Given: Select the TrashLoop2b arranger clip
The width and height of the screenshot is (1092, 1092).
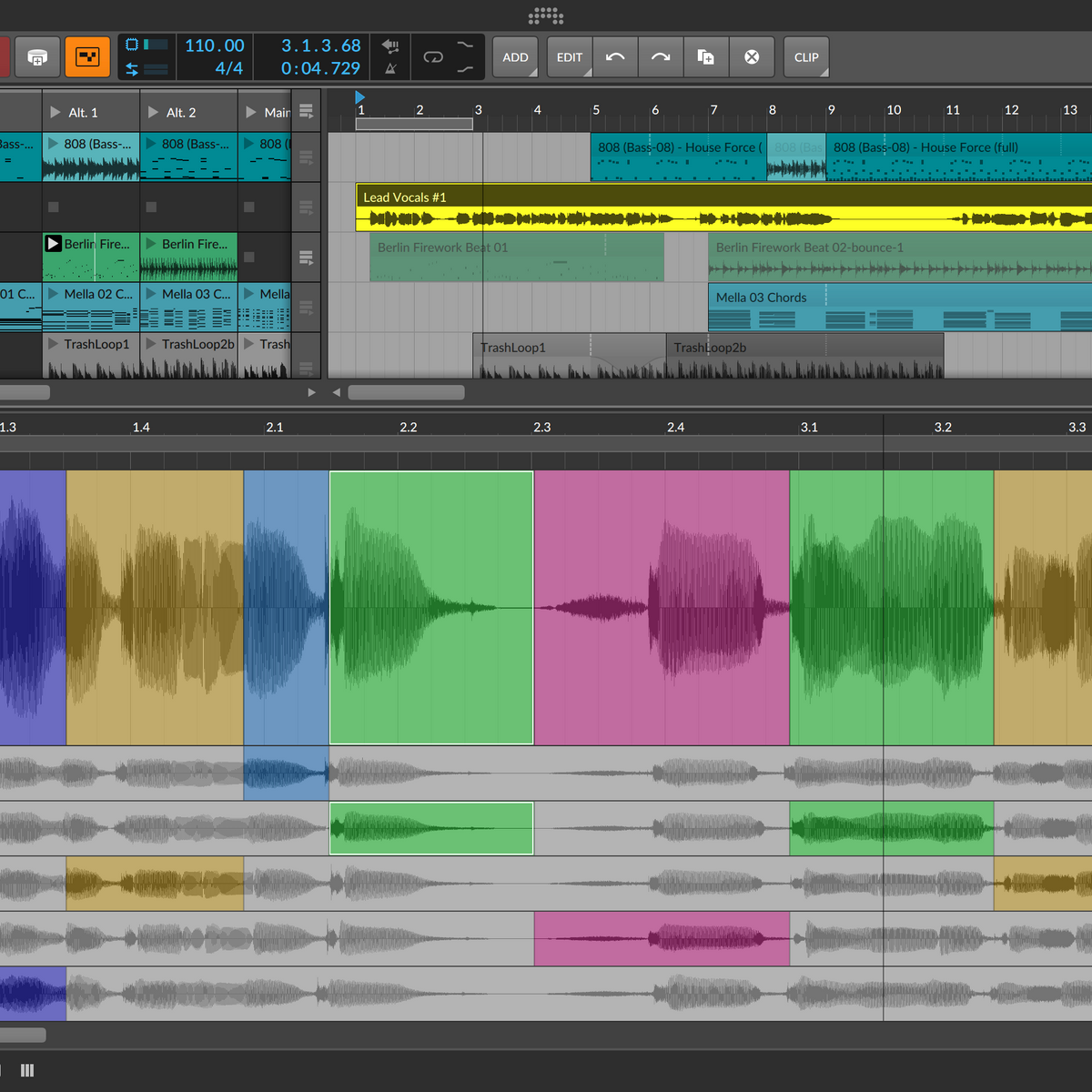Looking at the screenshot, I should pyautogui.click(x=805, y=356).
